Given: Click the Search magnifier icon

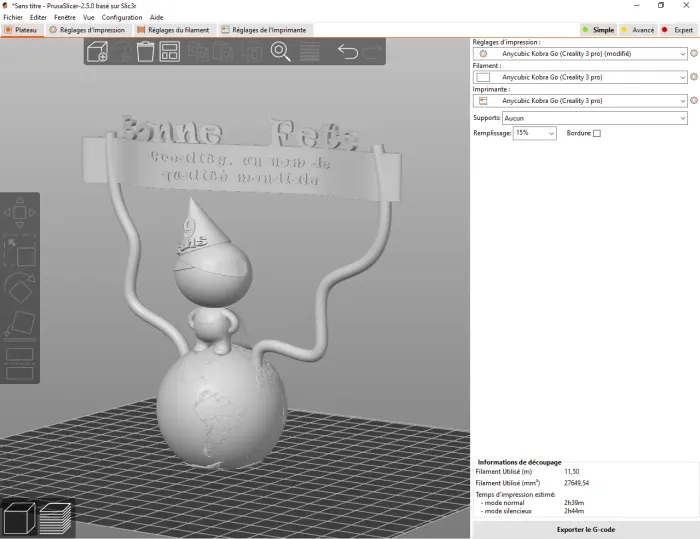Looking at the screenshot, I should (280, 51).
